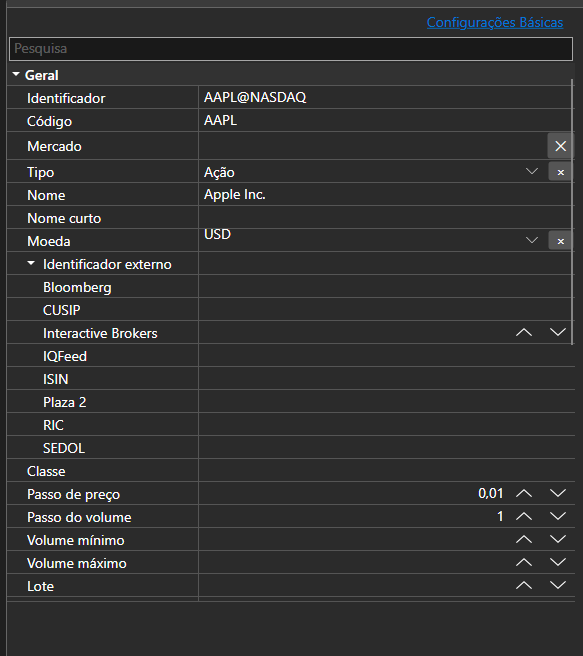Increase Passo do volume value
Viewport: 583px width, 656px height.
524,517
